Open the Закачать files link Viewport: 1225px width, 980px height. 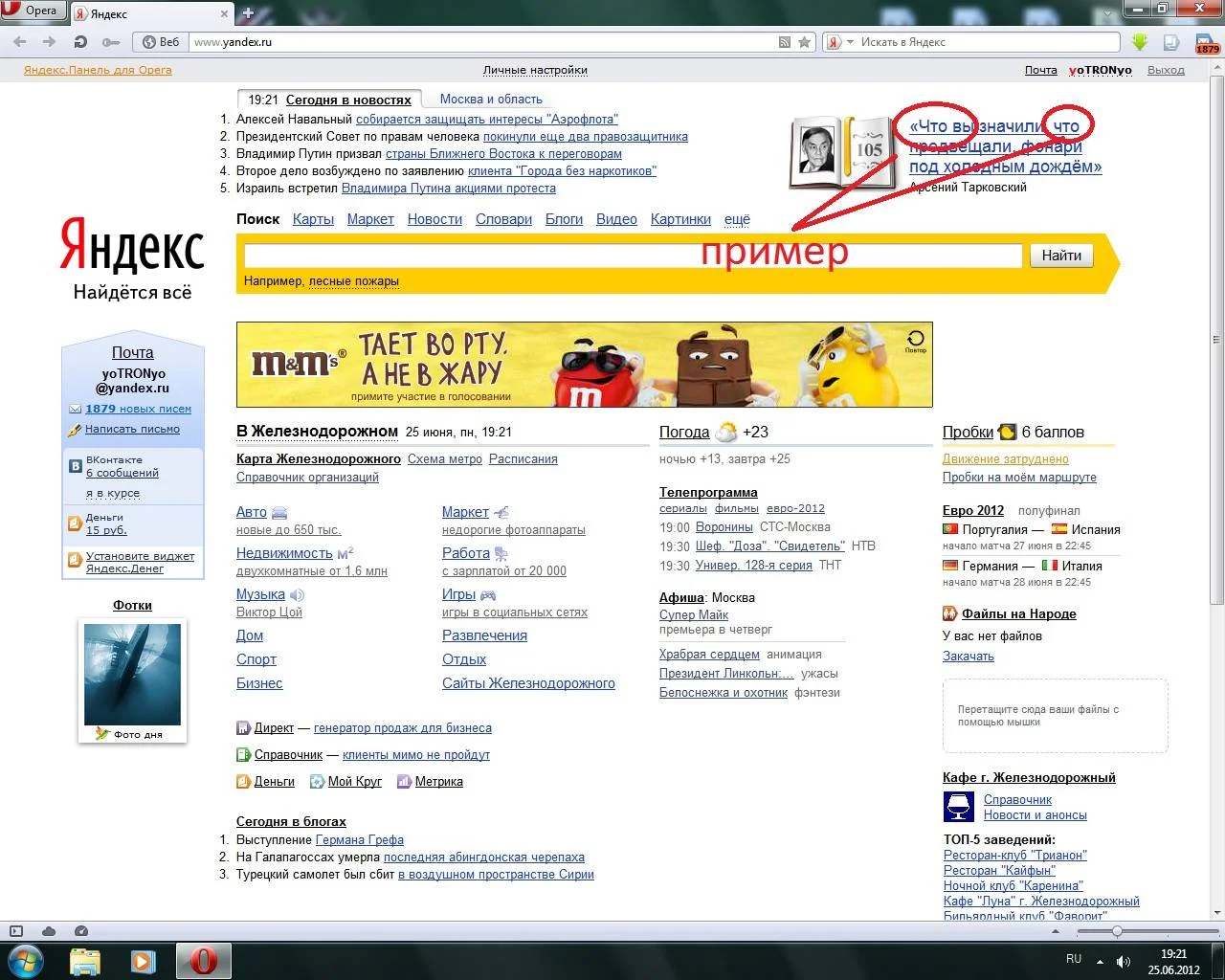point(969,657)
